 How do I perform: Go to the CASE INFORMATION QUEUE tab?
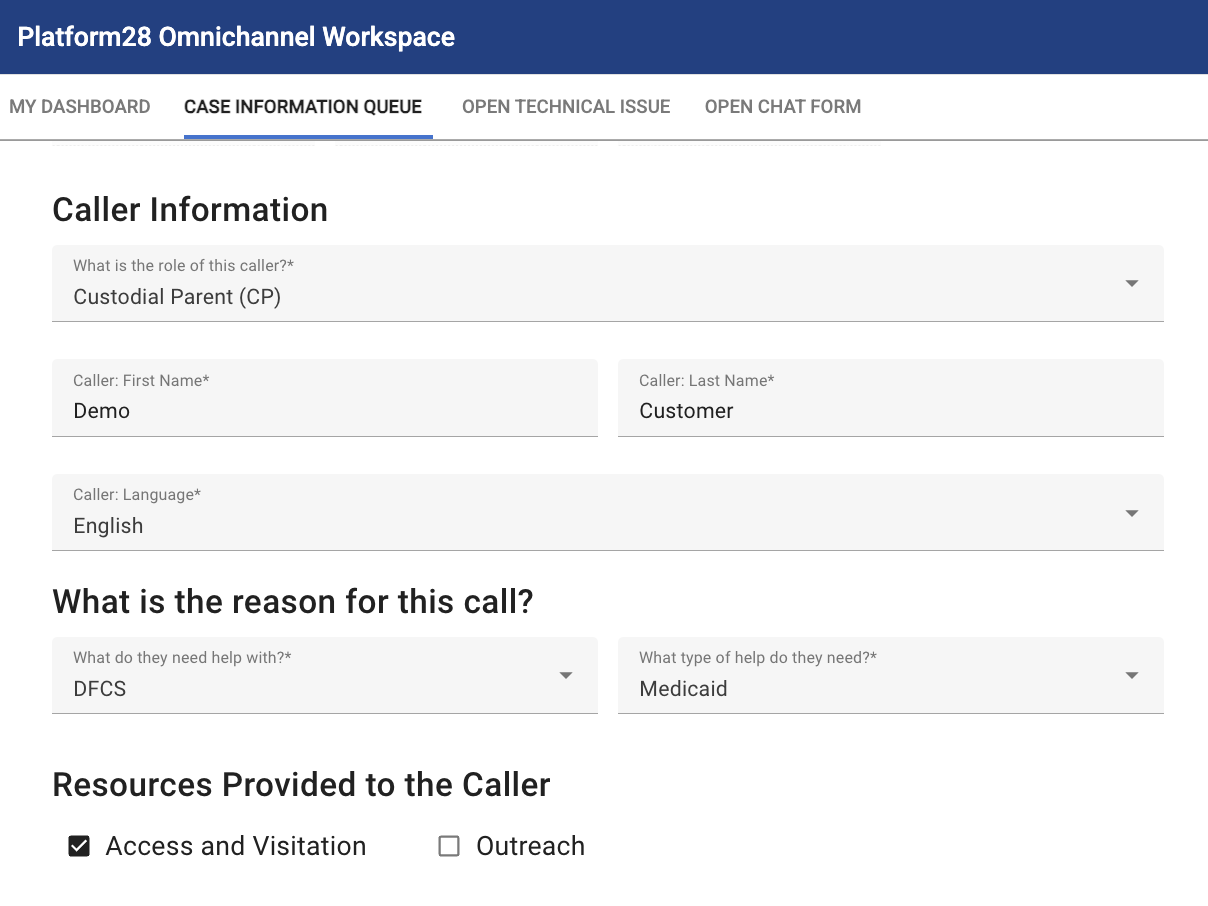tap(304, 106)
